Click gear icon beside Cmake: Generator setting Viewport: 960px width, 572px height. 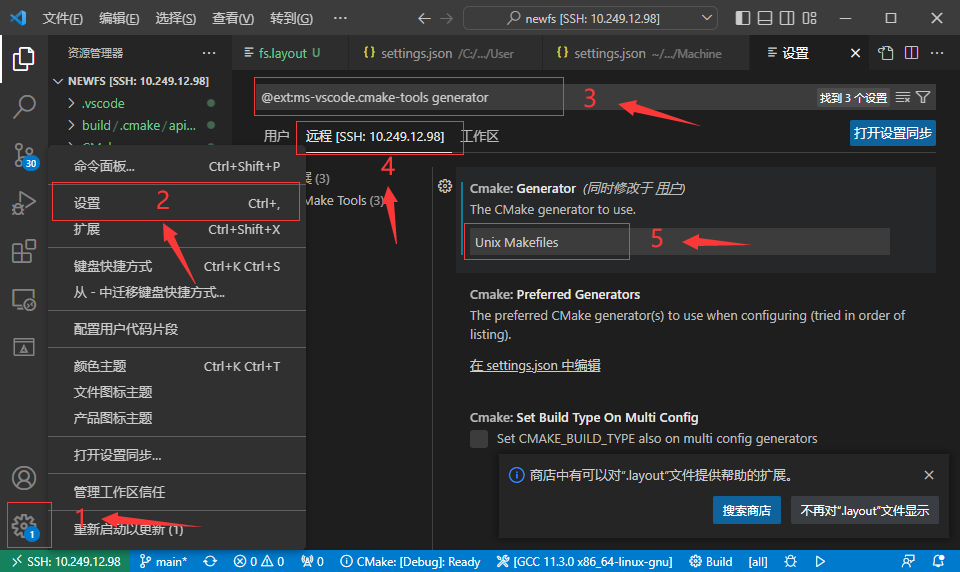coord(445,186)
